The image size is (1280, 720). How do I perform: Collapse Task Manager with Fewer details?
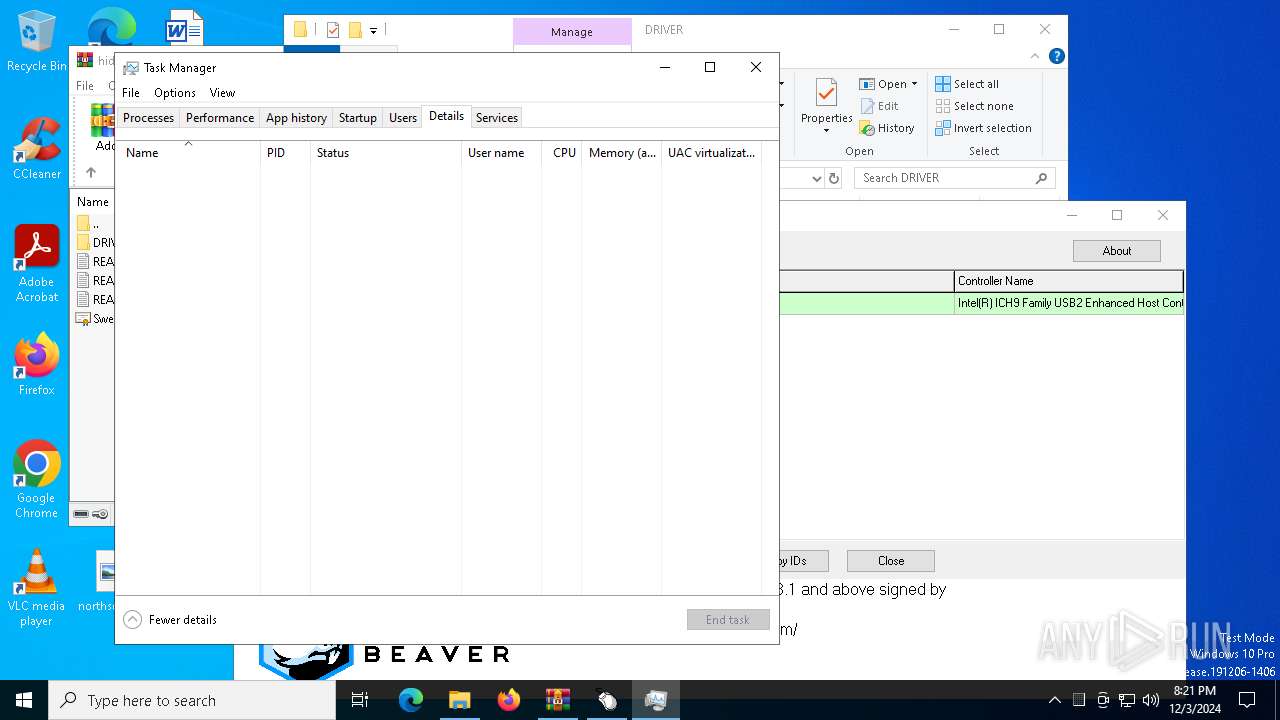(171, 620)
